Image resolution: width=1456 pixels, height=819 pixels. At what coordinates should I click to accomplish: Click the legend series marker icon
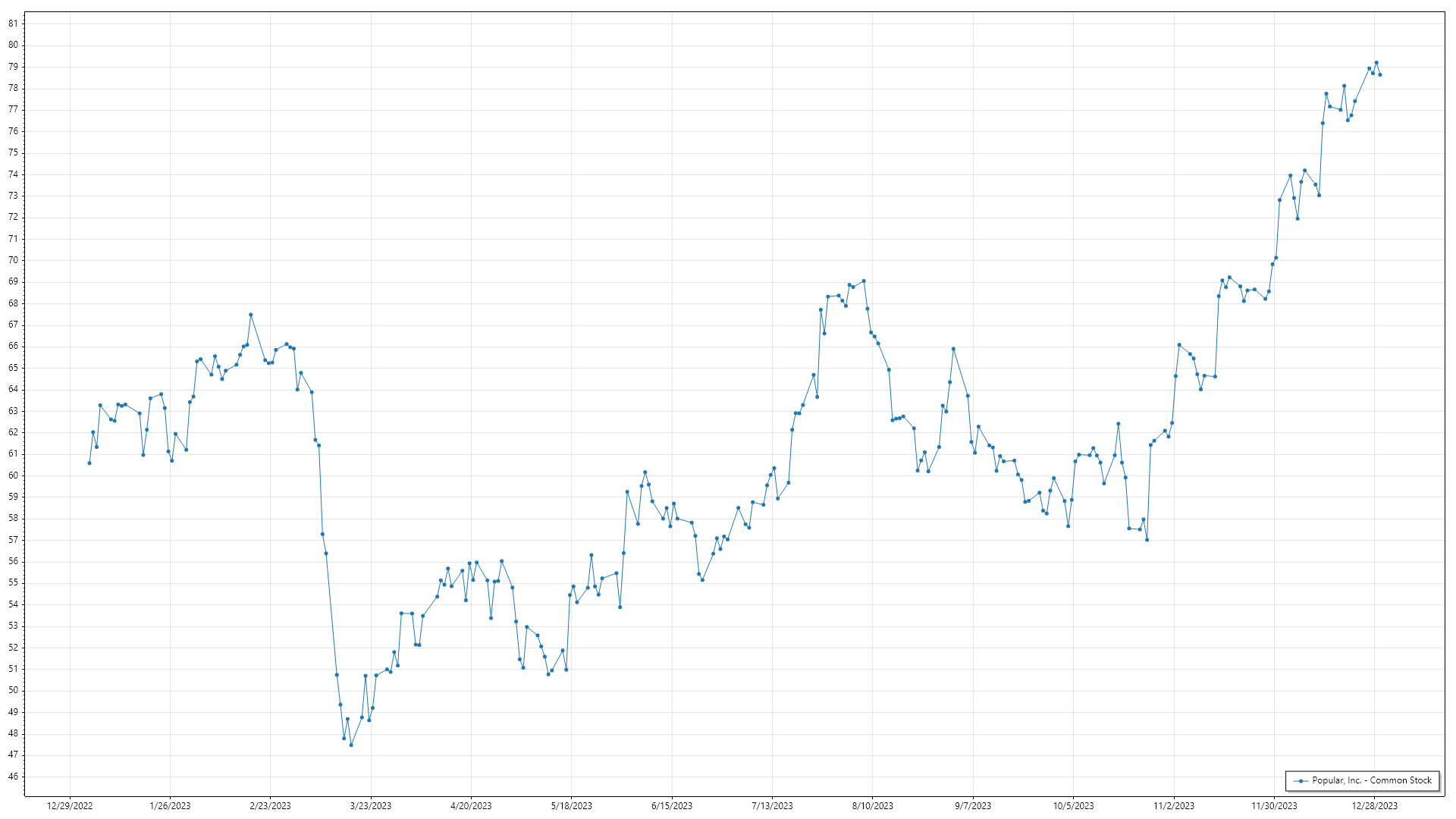tap(1301, 781)
